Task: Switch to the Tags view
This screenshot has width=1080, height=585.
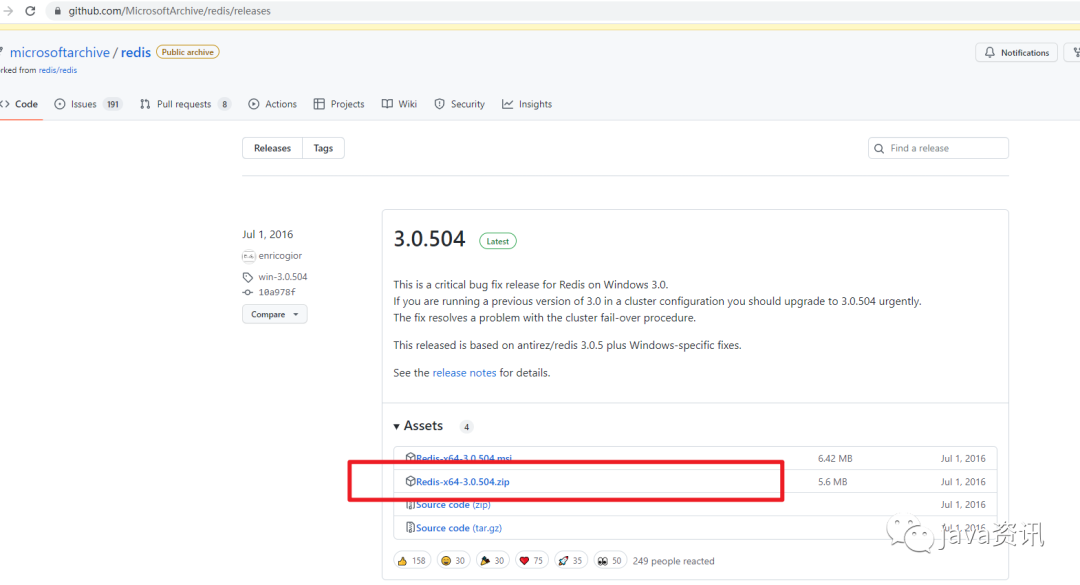Action: pos(323,148)
